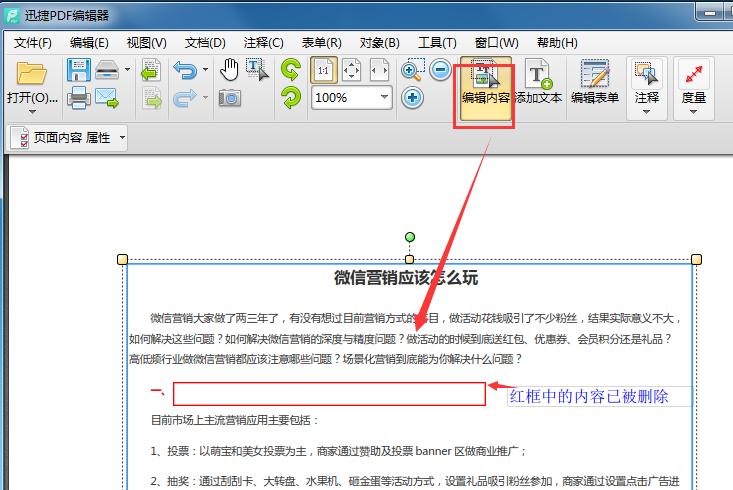733x490 pixels.
Task: Click the blue note 红框中的内容已被删除
Action: [589, 396]
